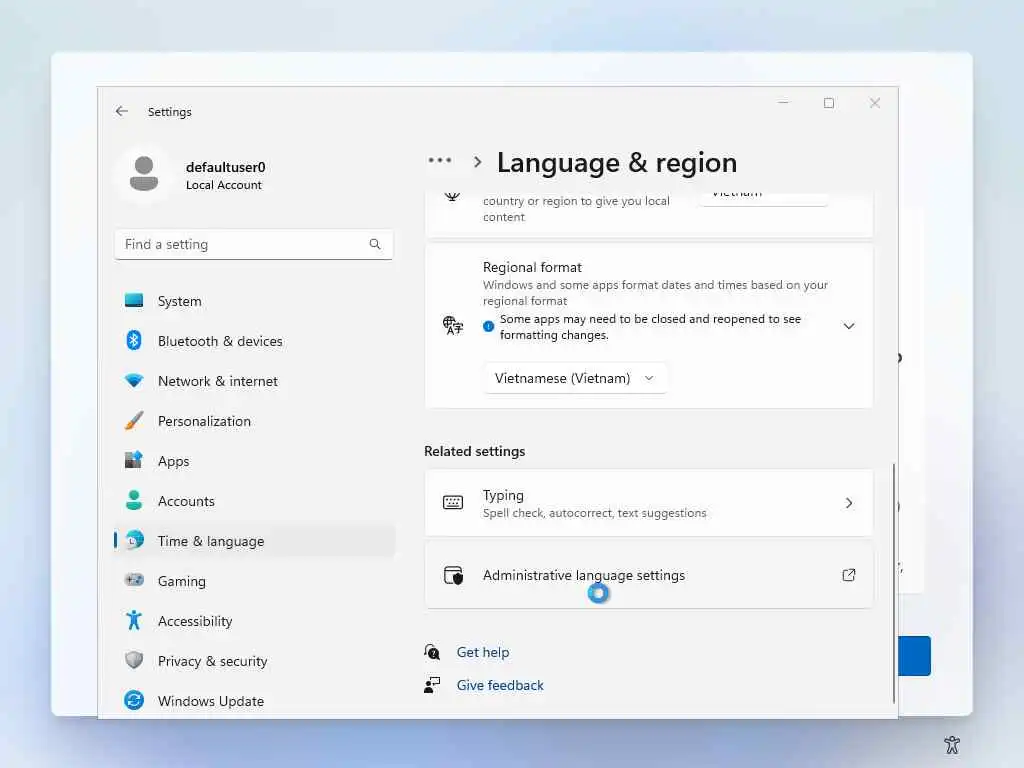Open Windows Update page

point(255,701)
